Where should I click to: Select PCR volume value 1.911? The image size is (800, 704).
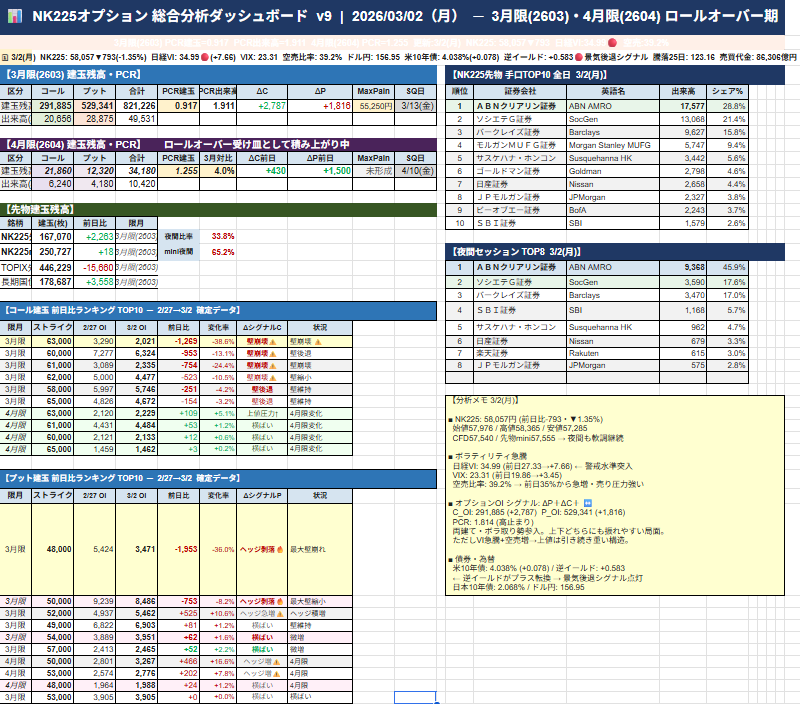click(218, 106)
